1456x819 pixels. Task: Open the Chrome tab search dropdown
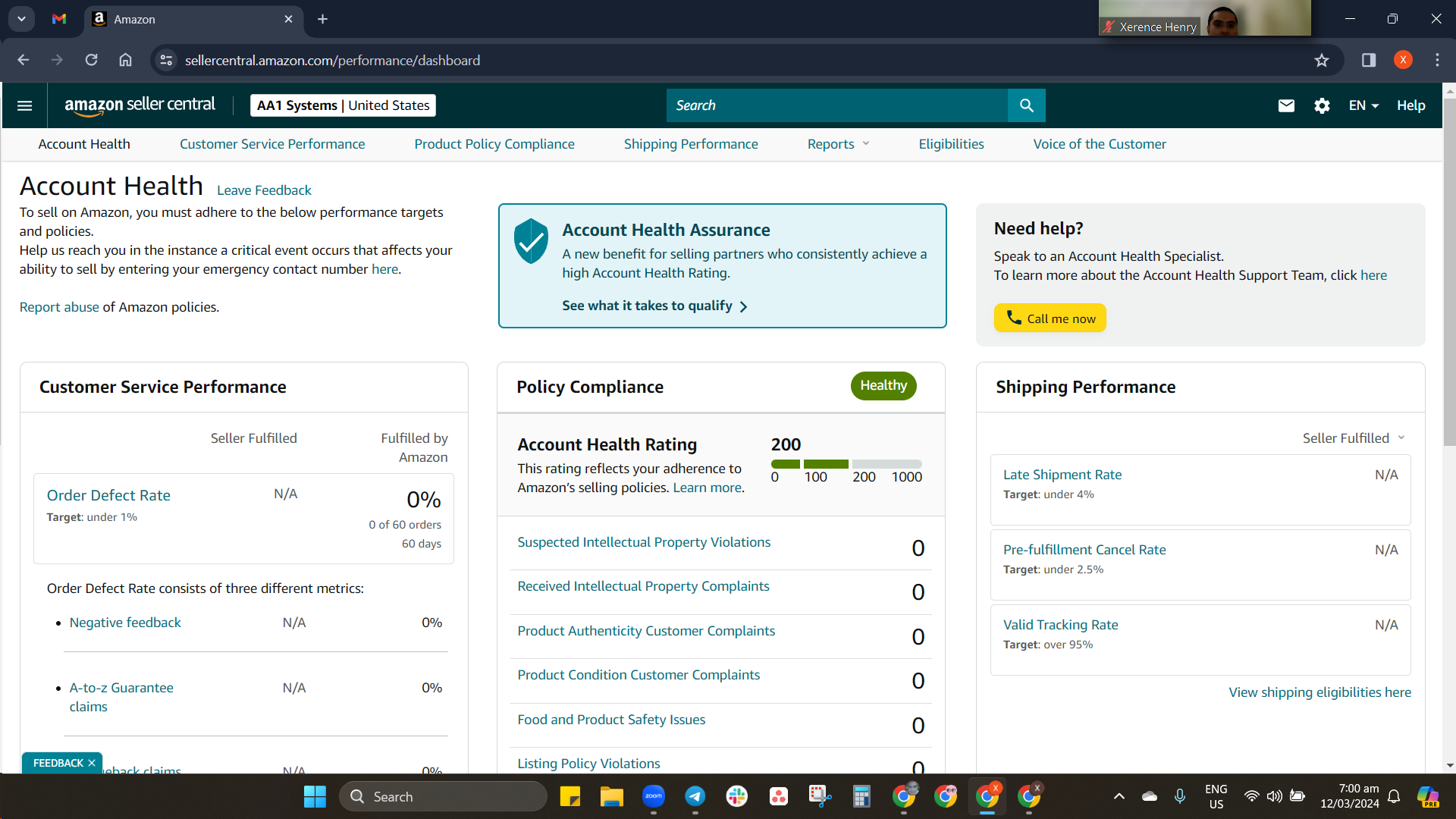coord(21,19)
